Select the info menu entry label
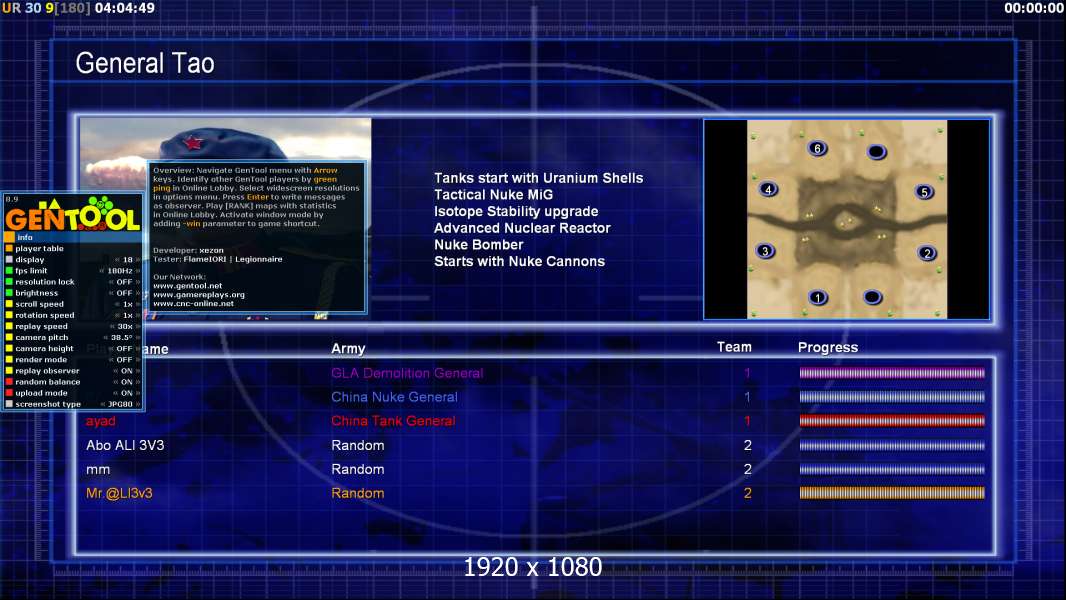Viewport: 1066px width, 600px height. pyautogui.click(x=25, y=237)
